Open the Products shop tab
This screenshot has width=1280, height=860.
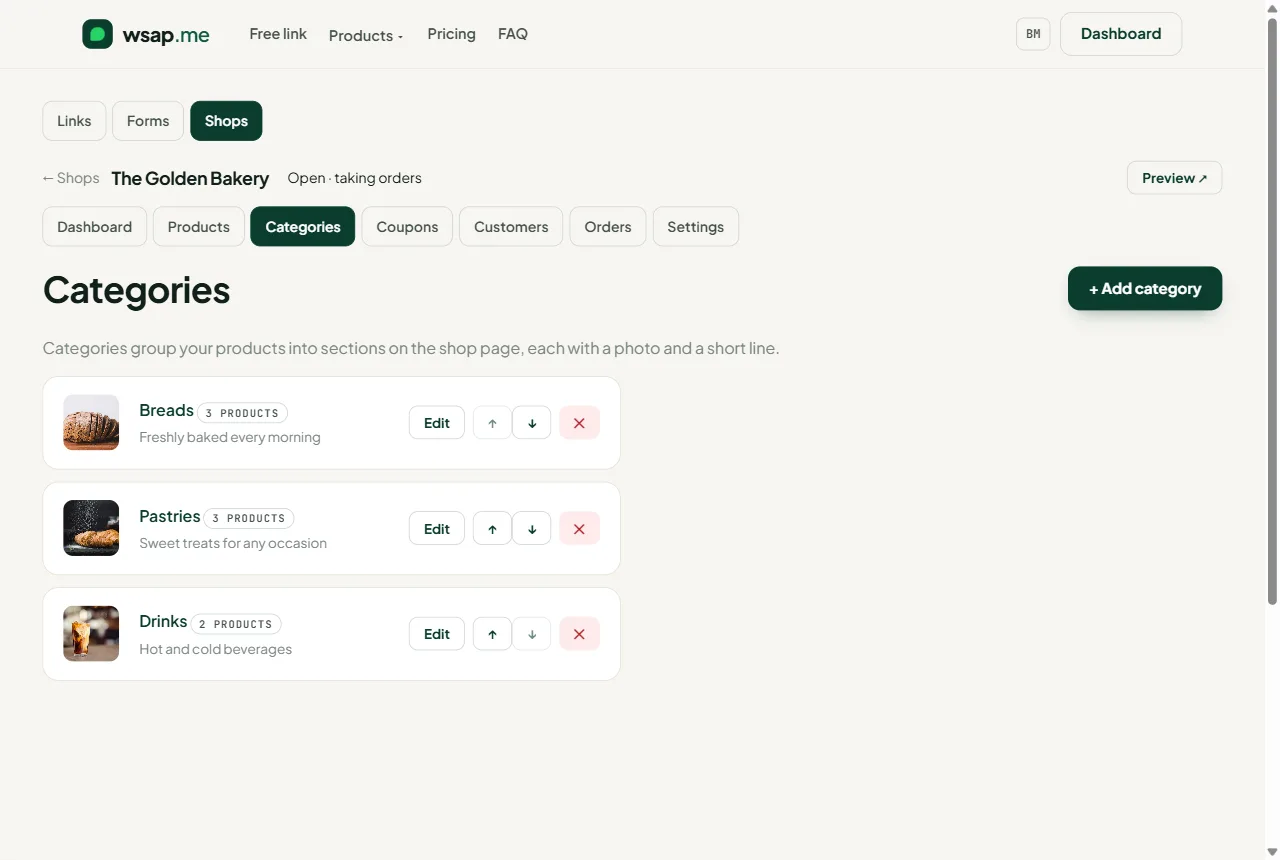[199, 227]
